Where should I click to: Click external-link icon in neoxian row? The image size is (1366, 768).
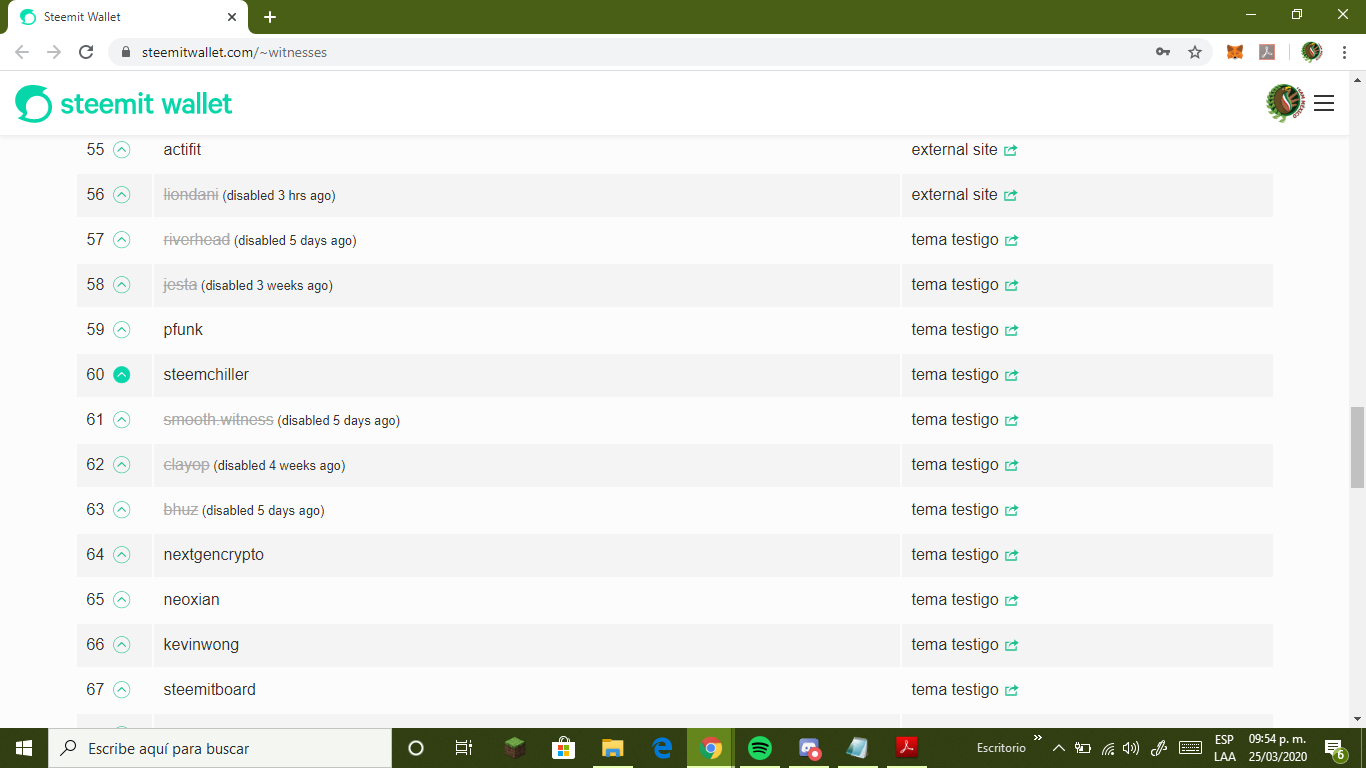point(1011,601)
